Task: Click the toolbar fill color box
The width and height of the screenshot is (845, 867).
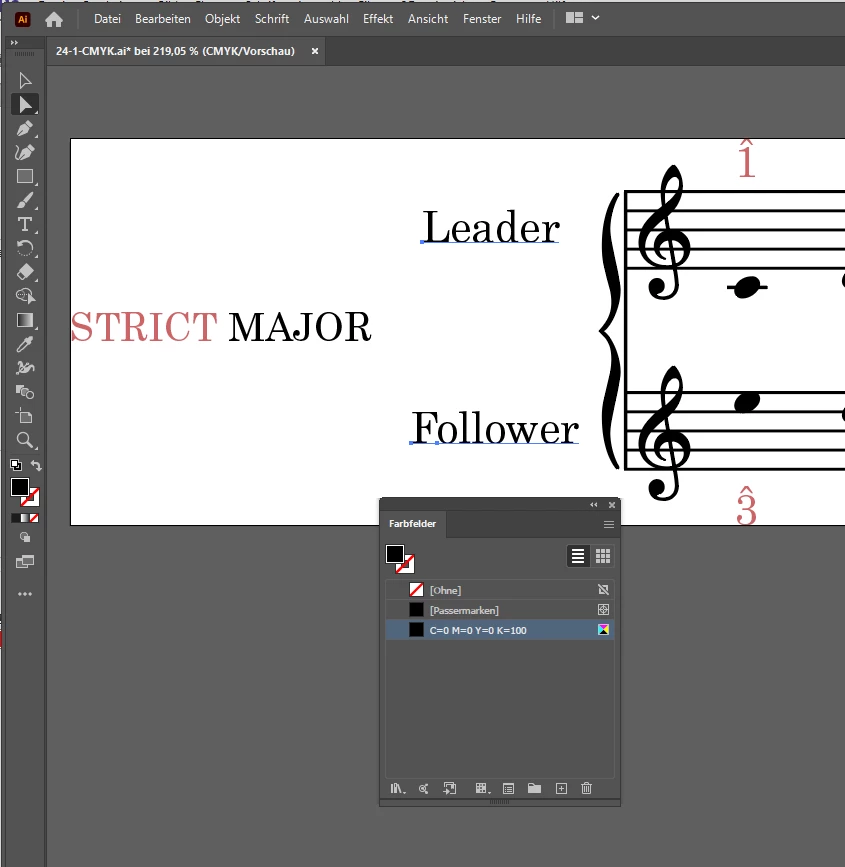Action: 20,487
